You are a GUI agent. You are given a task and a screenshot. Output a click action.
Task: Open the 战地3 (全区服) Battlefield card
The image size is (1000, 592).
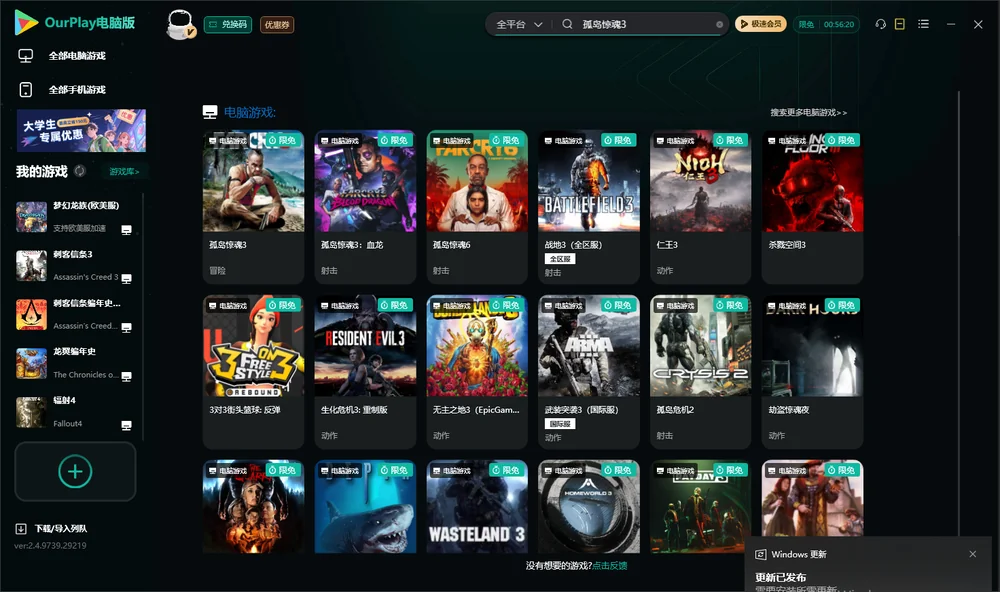pos(589,207)
